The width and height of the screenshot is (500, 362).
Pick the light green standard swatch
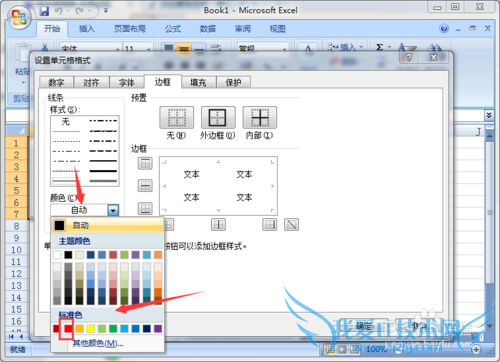[102, 329]
